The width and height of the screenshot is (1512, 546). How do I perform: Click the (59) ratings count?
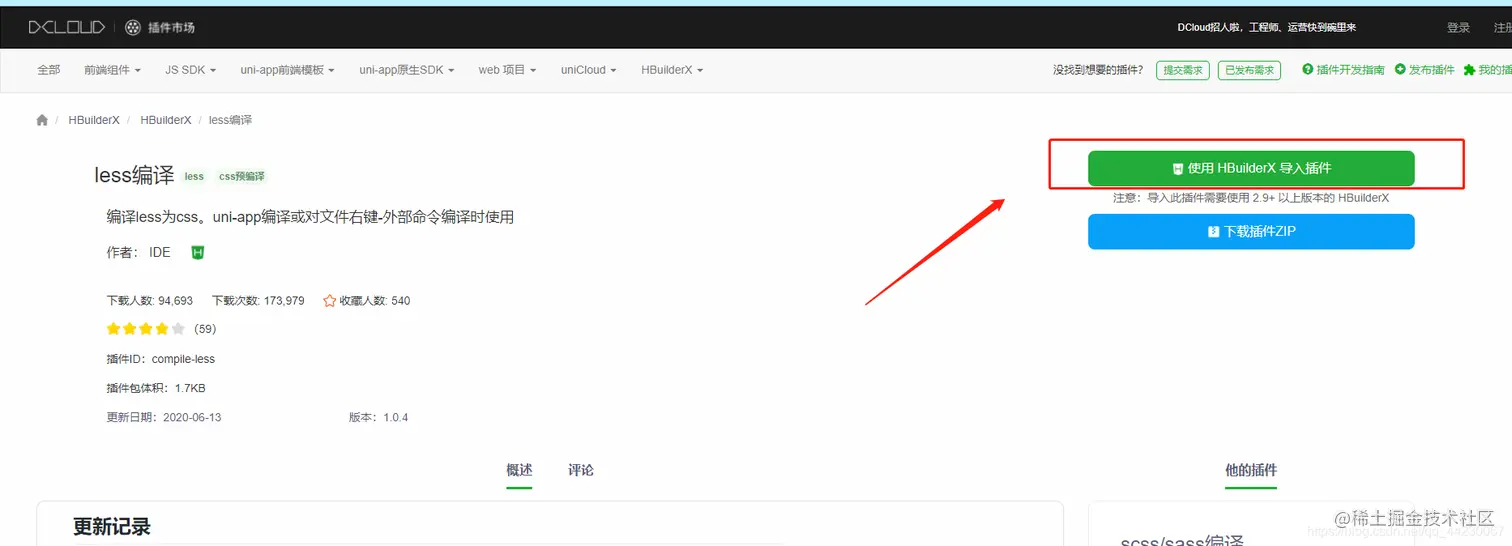tap(205, 329)
